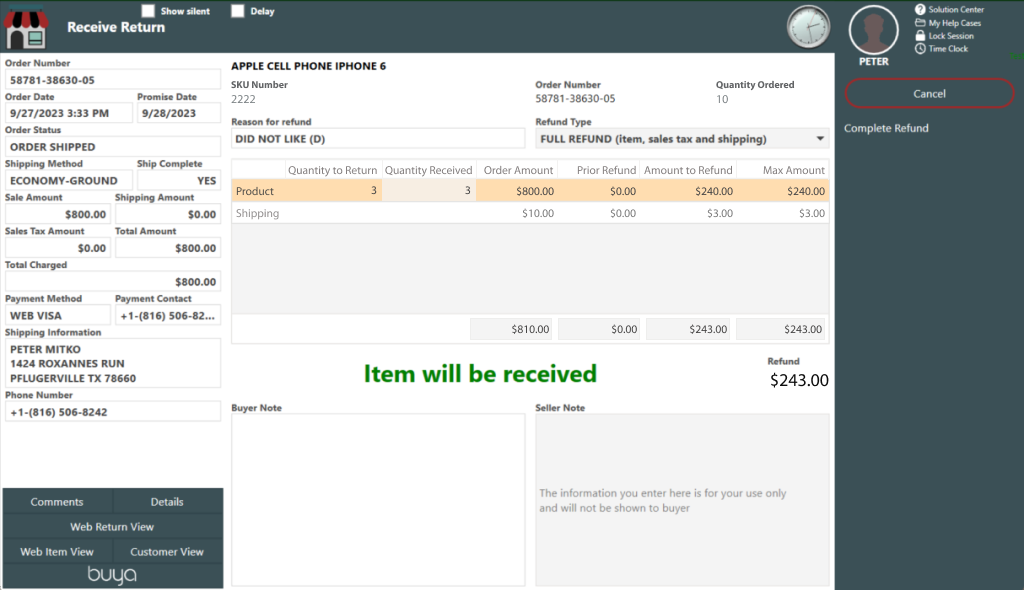Click the My Help Cases folder icon
This screenshot has height=590, width=1024.
click(920, 23)
